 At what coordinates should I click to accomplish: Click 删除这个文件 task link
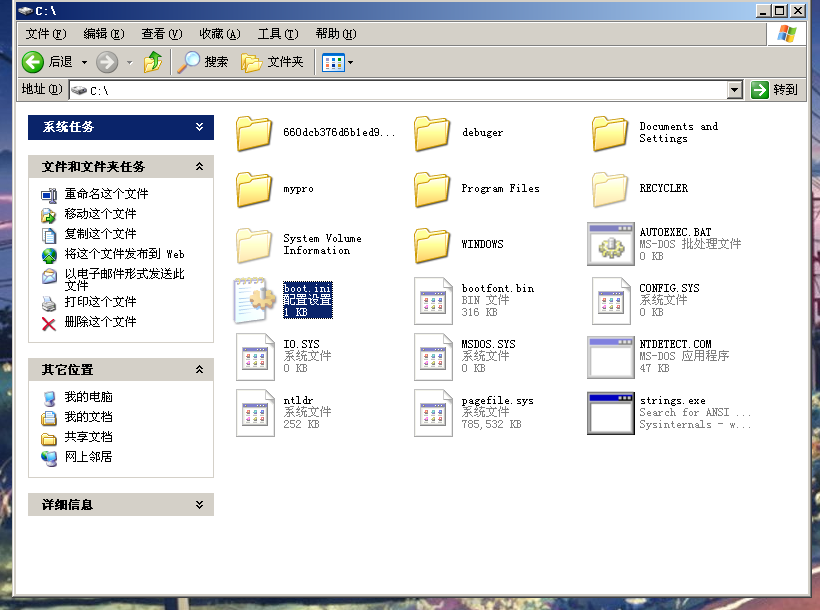click(x=100, y=322)
